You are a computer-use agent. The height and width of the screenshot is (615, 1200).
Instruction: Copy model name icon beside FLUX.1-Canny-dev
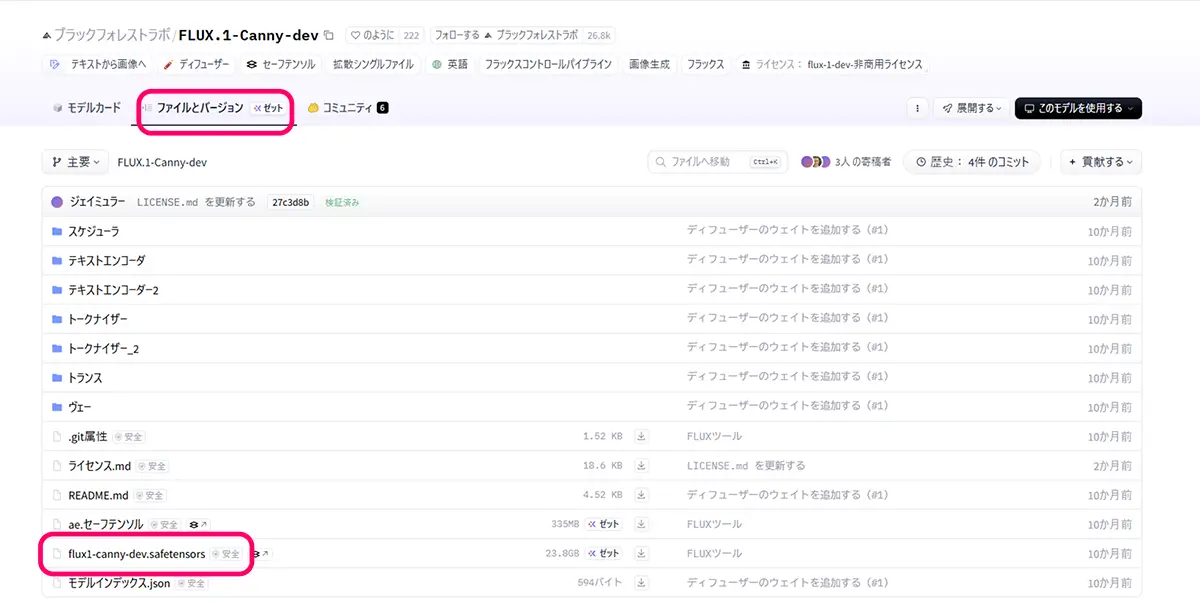point(329,35)
